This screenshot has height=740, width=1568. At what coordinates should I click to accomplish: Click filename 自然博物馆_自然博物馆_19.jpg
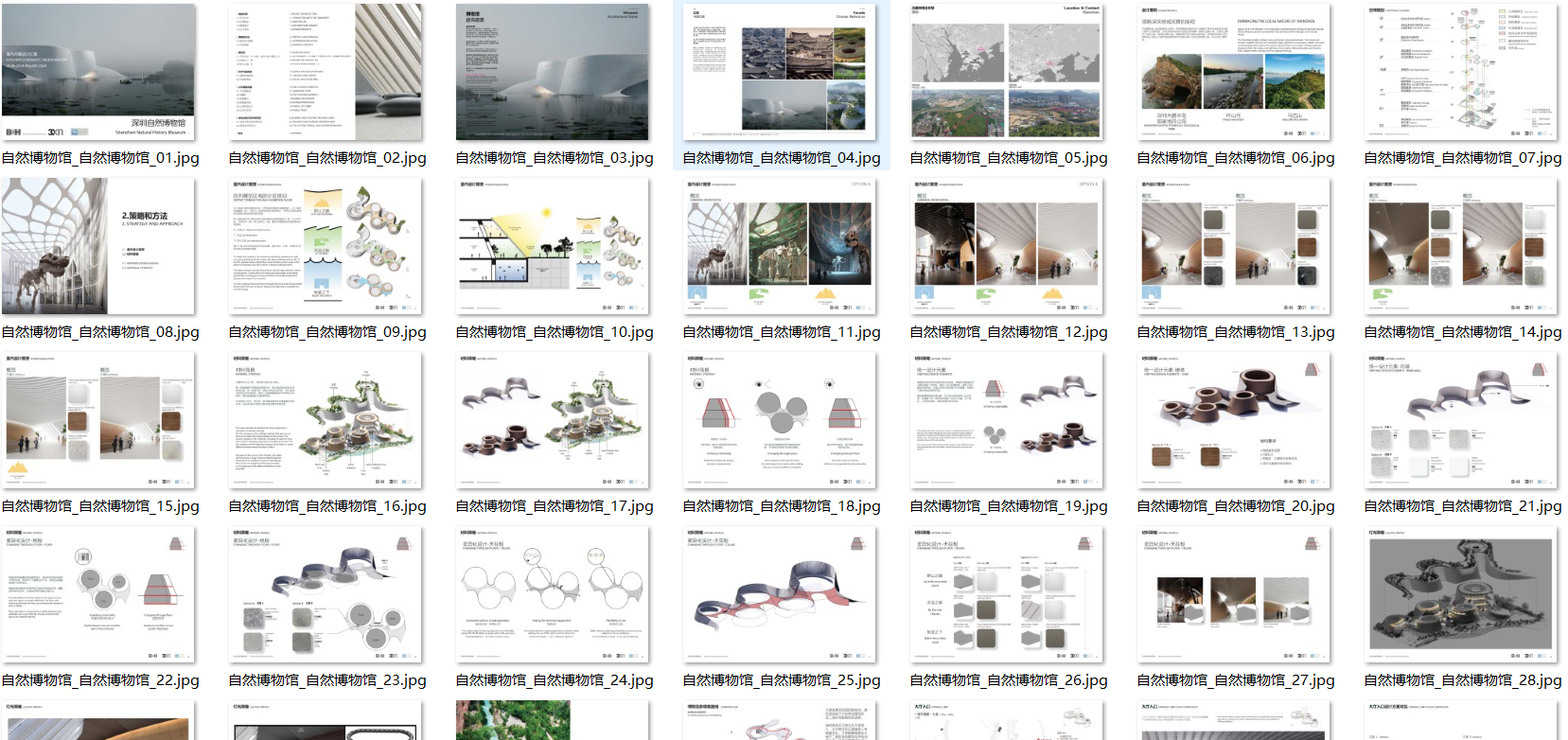(1009, 506)
